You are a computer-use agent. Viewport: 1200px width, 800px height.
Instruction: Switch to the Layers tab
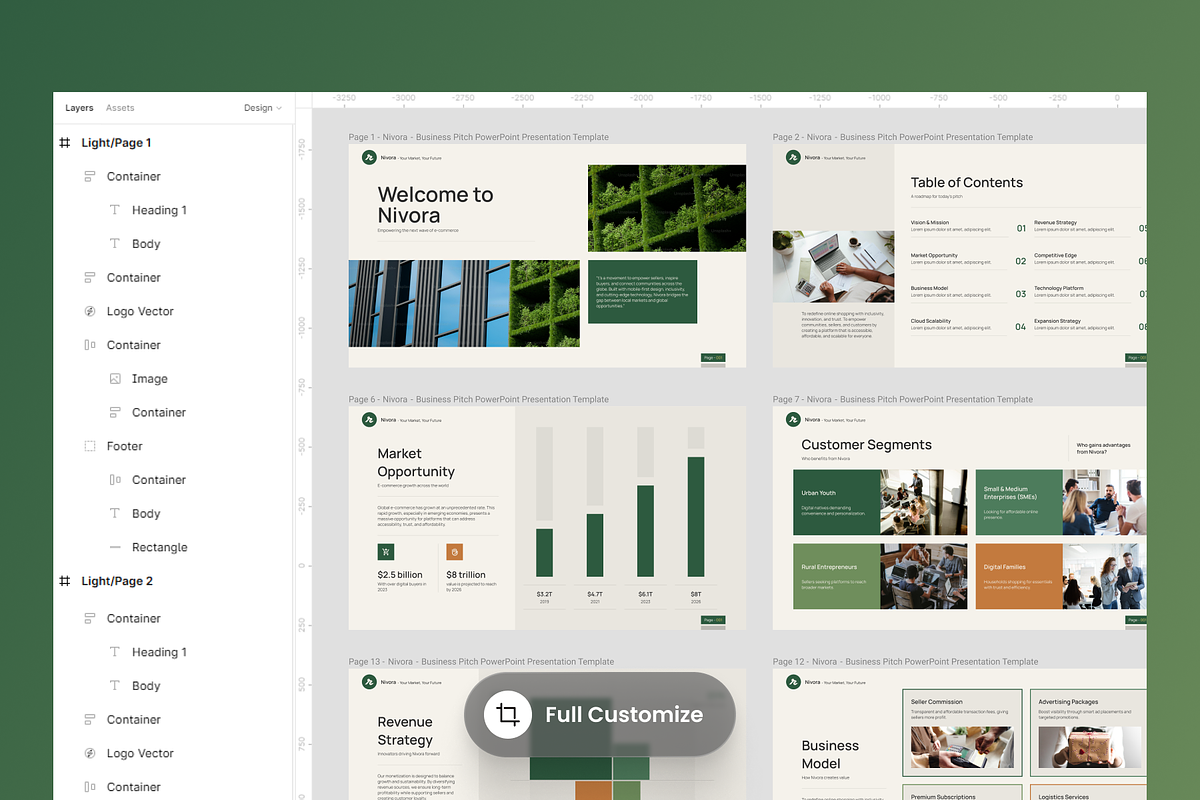click(x=79, y=108)
